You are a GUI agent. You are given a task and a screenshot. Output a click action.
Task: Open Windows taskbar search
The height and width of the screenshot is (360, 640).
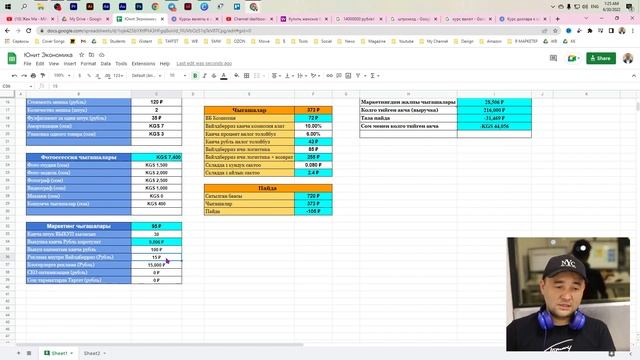click(x=24, y=7)
